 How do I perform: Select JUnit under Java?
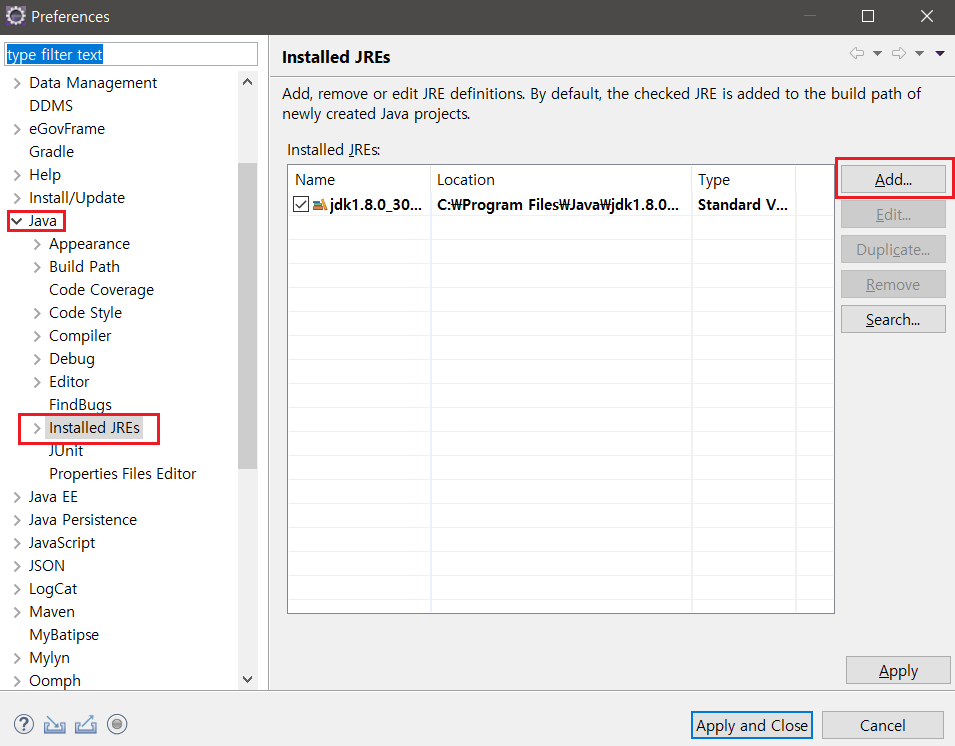tap(66, 451)
